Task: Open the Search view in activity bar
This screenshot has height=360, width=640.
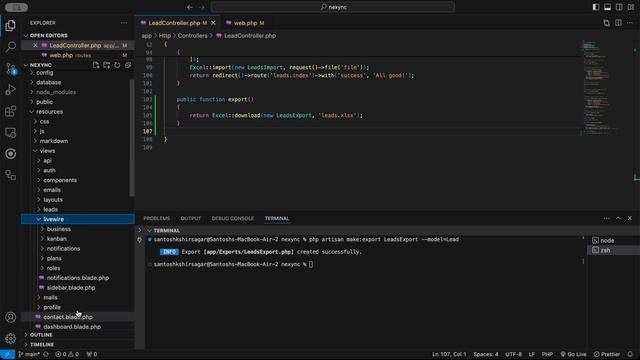Action: click(11, 47)
